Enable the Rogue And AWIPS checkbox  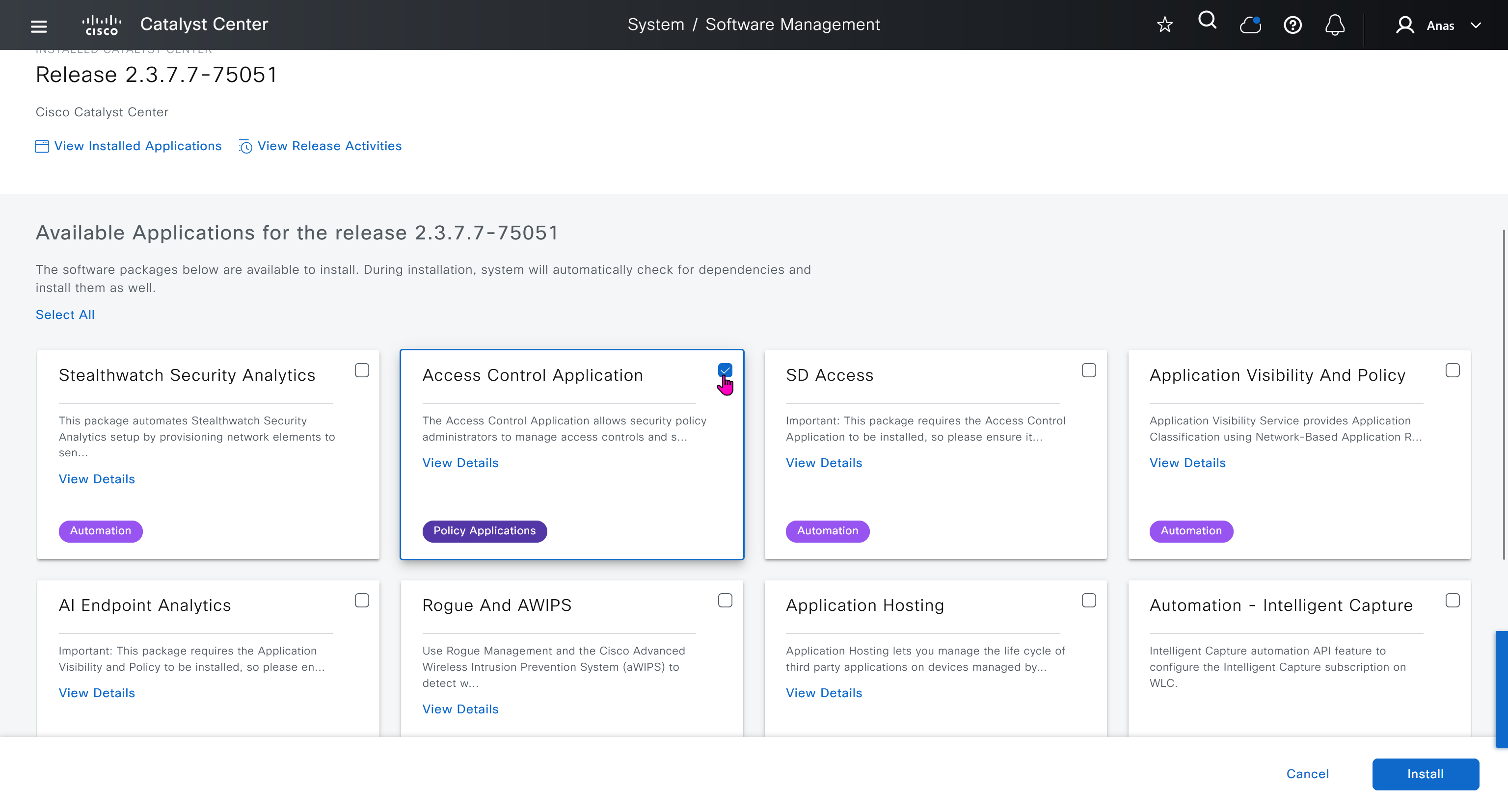pos(725,600)
